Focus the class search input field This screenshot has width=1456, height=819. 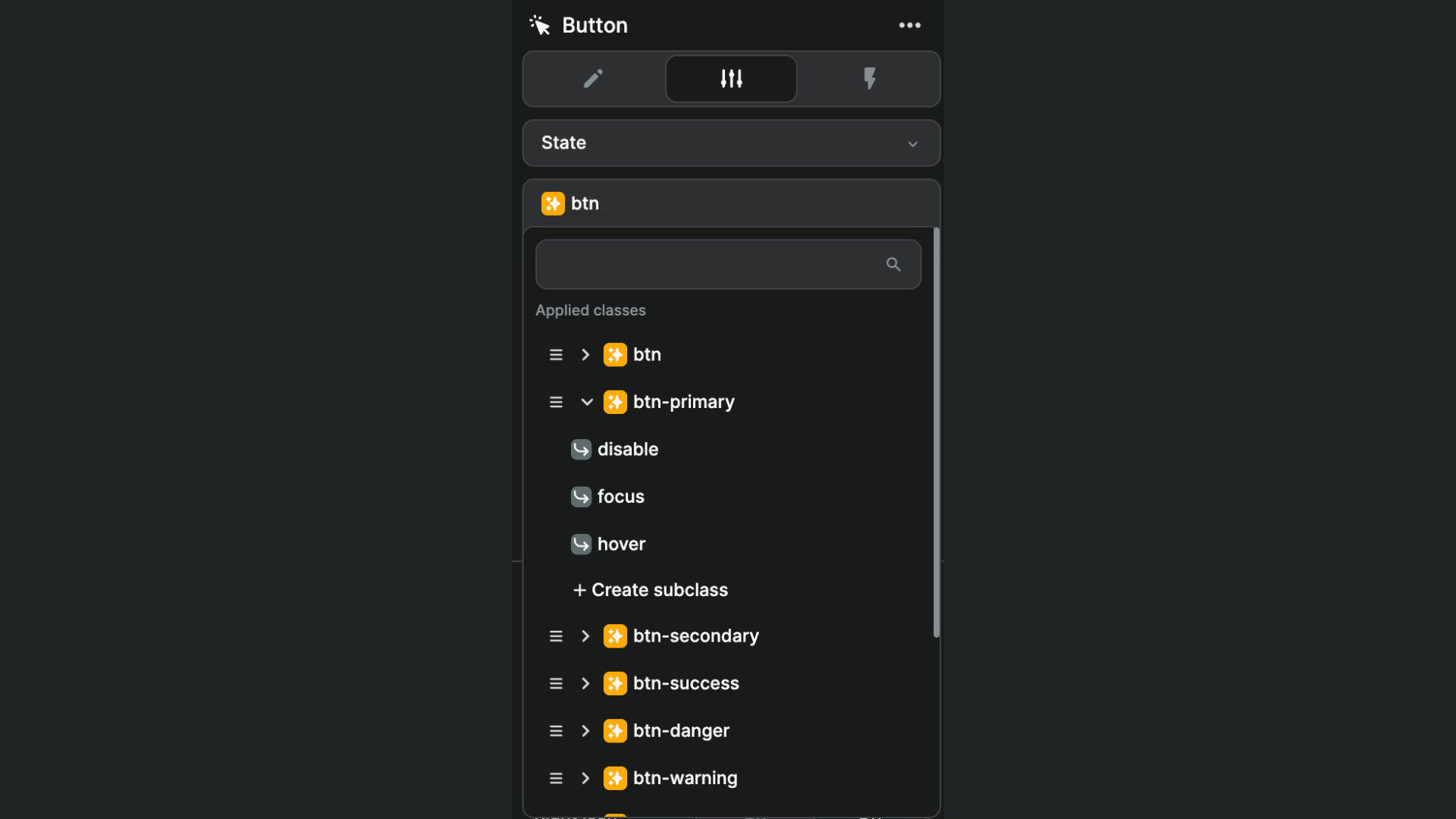[x=728, y=264]
